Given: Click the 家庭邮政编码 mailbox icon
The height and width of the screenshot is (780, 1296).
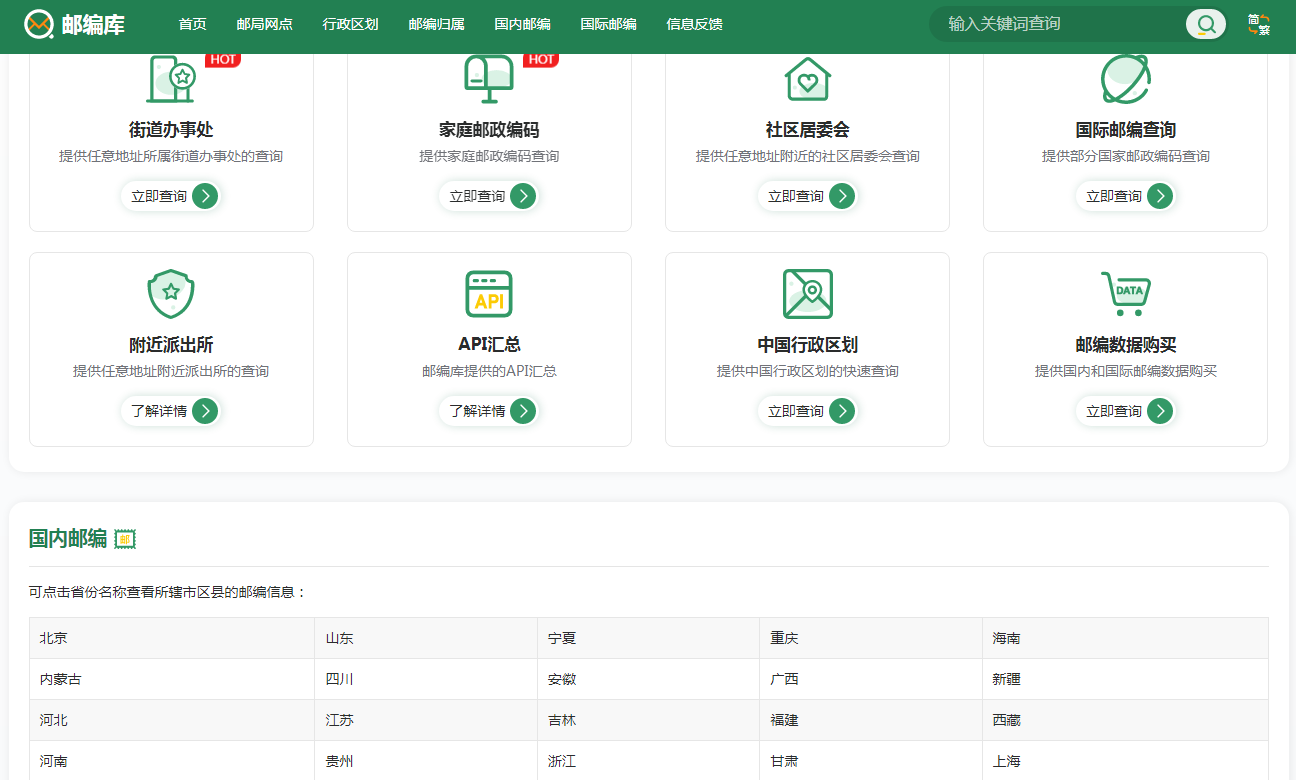Looking at the screenshot, I should pos(489,79).
